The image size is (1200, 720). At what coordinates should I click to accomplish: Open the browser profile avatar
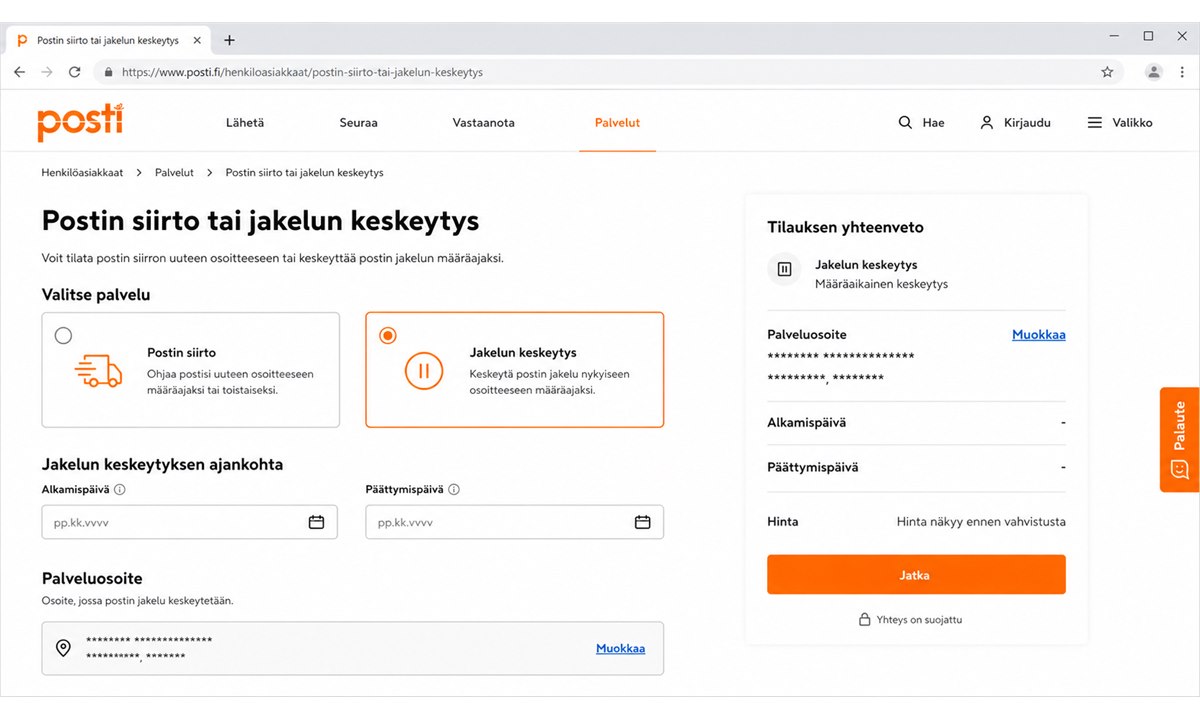tap(1154, 72)
